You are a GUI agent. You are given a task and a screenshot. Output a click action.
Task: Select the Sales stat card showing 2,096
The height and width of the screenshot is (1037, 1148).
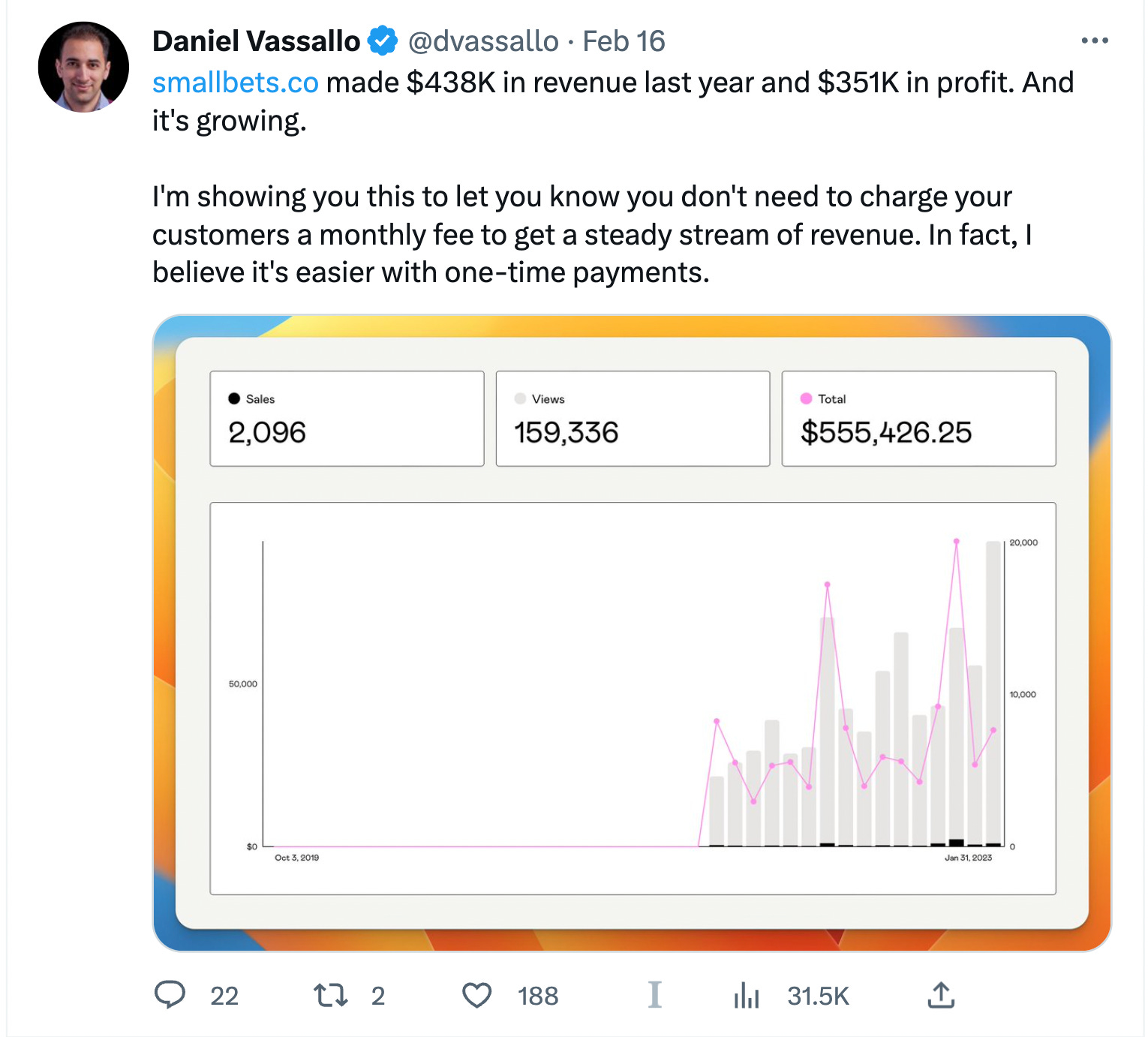coord(347,419)
